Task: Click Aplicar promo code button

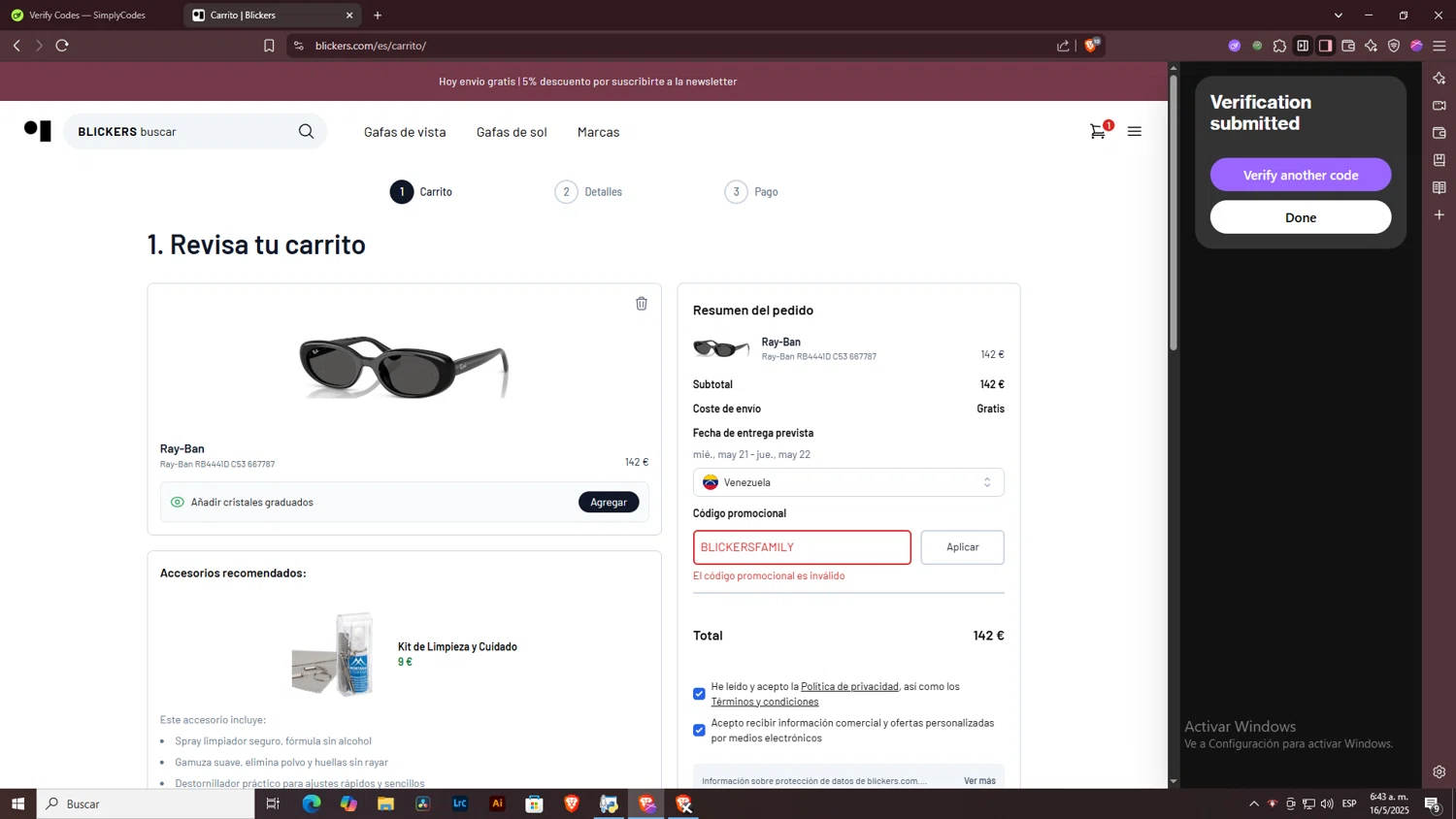Action: click(x=962, y=547)
